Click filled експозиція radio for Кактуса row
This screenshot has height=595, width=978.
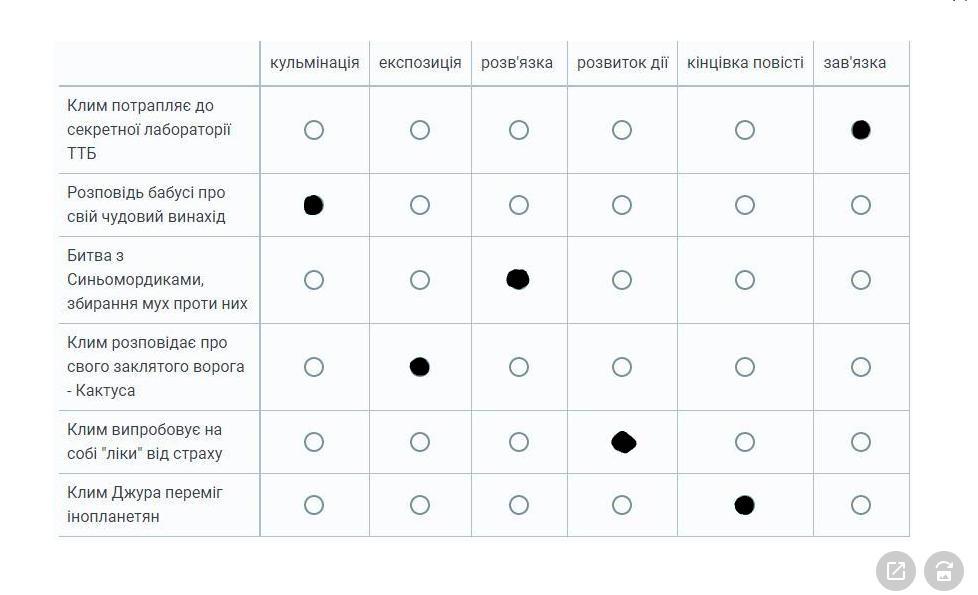click(x=420, y=367)
